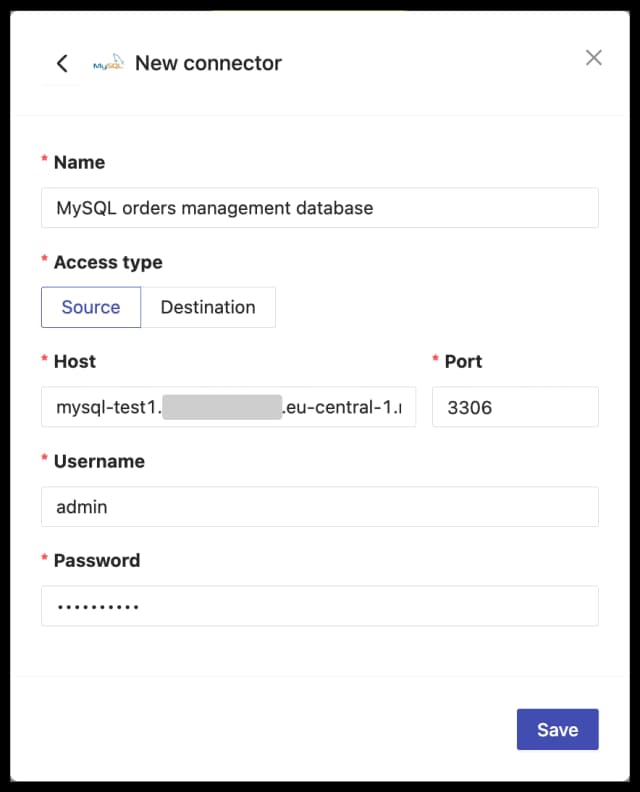Click the Username label
This screenshot has height=792, width=640.
tap(99, 461)
